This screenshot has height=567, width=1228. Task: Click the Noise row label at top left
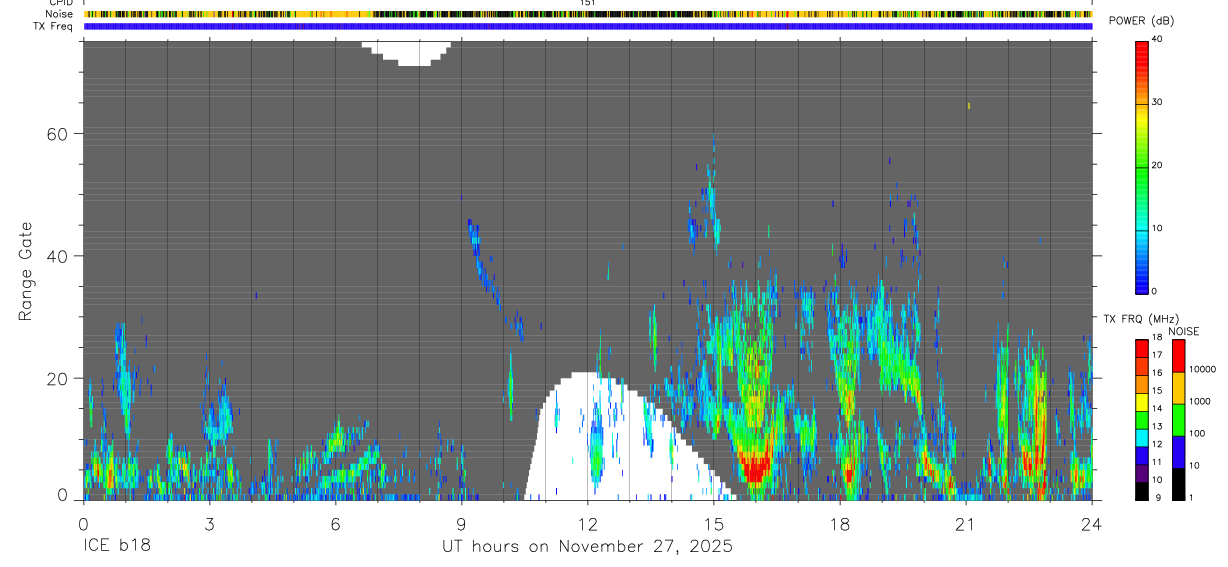pyautogui.click(x=60, y=14)
